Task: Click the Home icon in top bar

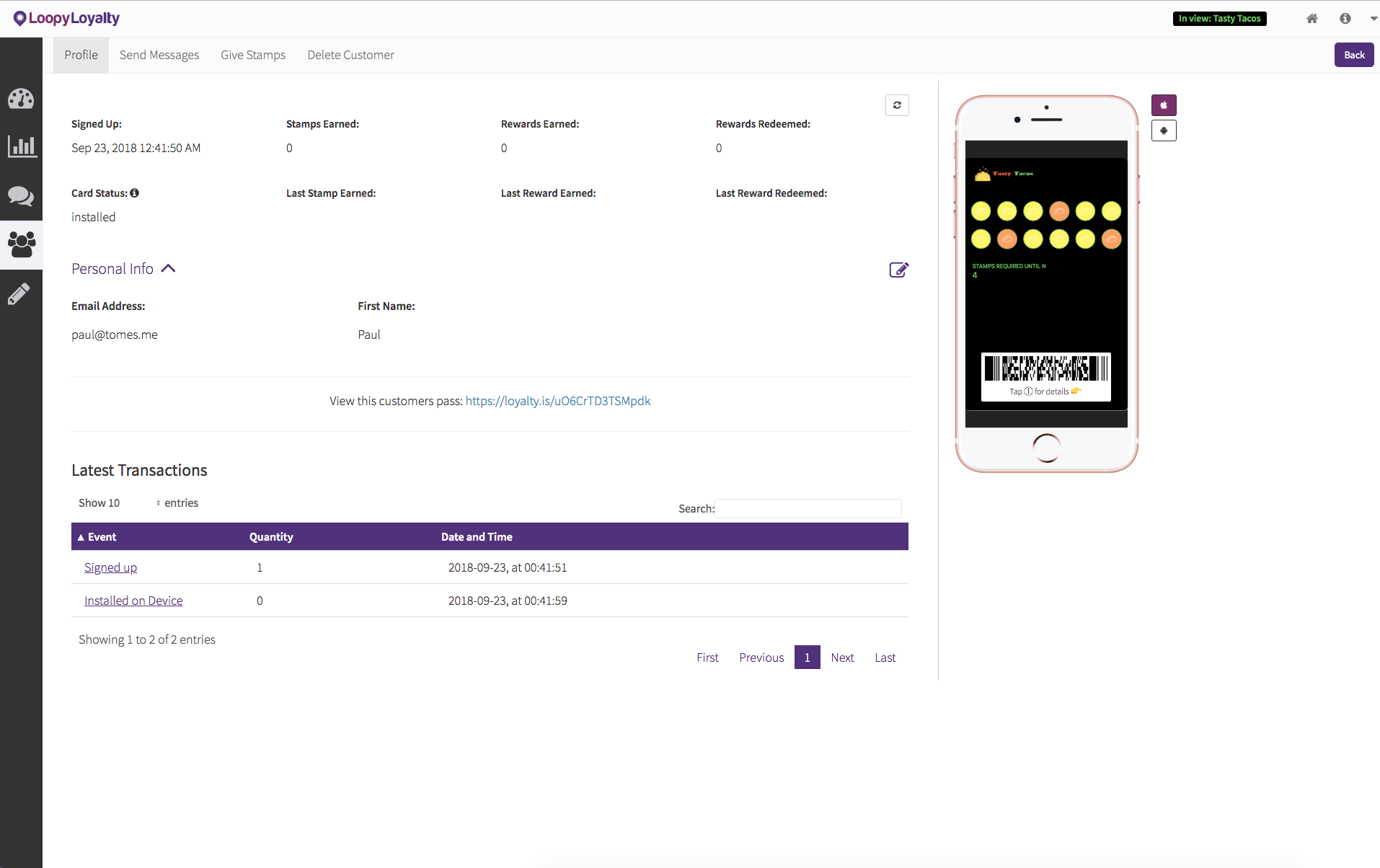Action: (x=1312, y=18)
